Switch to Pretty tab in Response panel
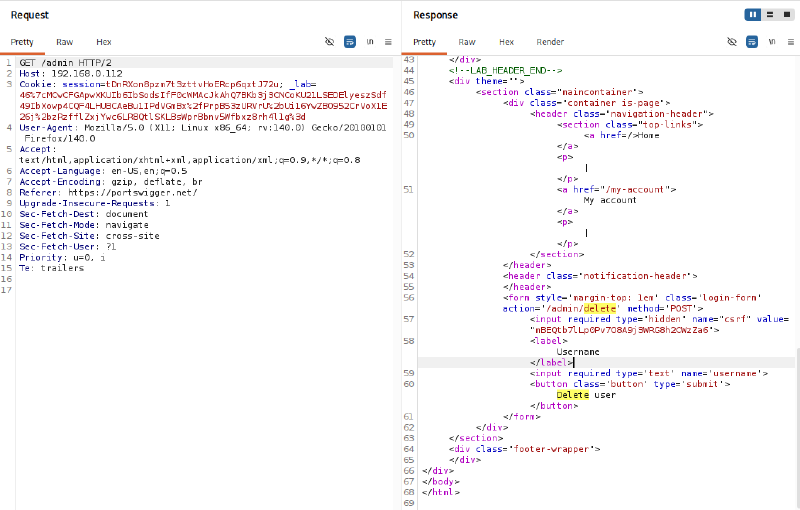This screenshot has height=510, width=800. pyautogui.click(x=424, y=42)
